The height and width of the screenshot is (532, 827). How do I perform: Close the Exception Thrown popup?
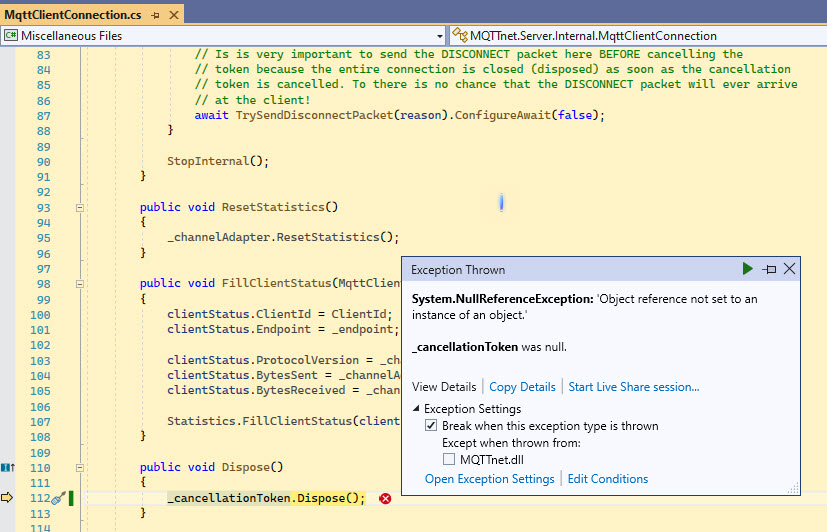point(789,269)
